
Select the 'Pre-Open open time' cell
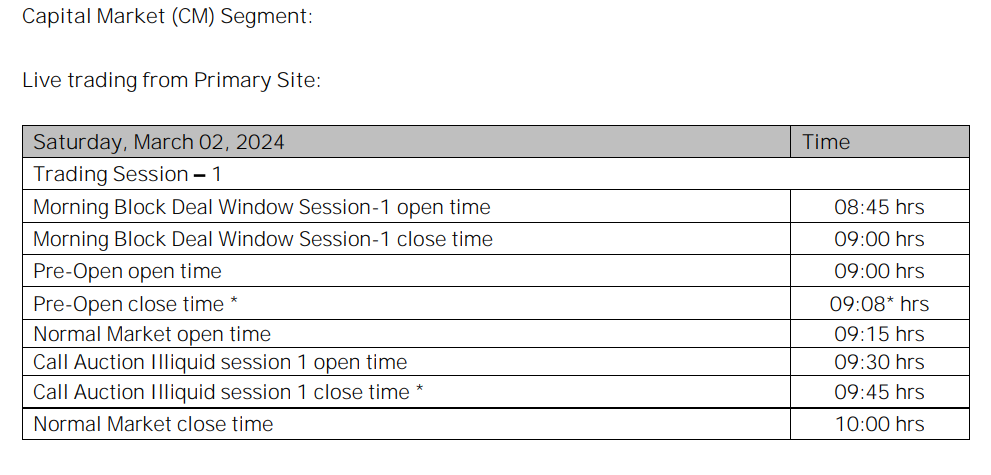tap(127, 271)
